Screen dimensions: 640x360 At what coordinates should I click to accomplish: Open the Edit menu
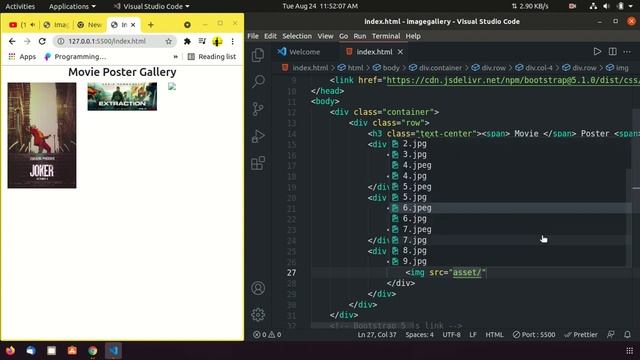click(270, 36)
